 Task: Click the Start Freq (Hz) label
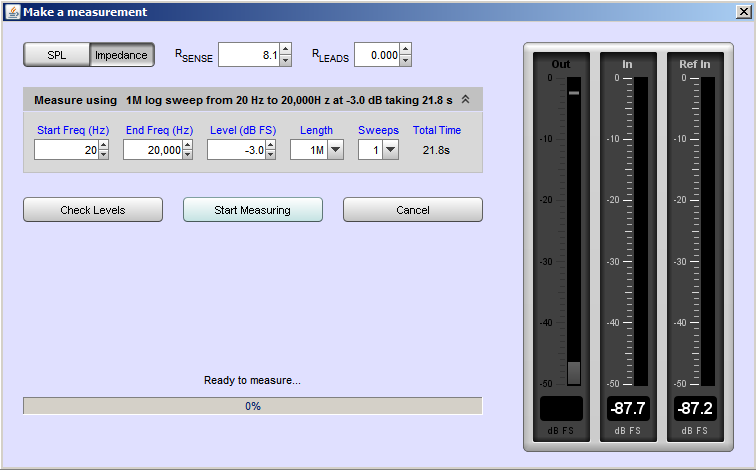click(x=73, y=130)
